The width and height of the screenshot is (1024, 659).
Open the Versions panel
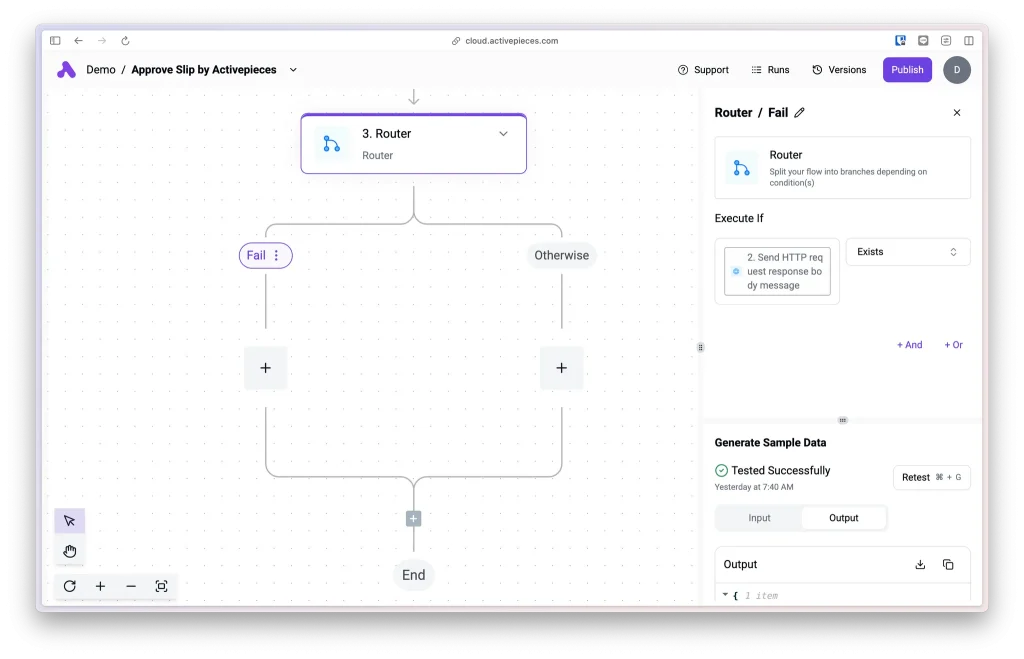pyautogui.click(x=839, y=70)
